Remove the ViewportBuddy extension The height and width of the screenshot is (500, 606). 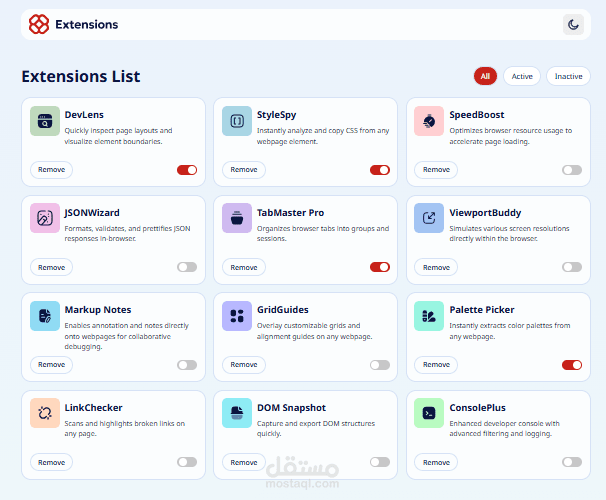[x=436, y=267]
